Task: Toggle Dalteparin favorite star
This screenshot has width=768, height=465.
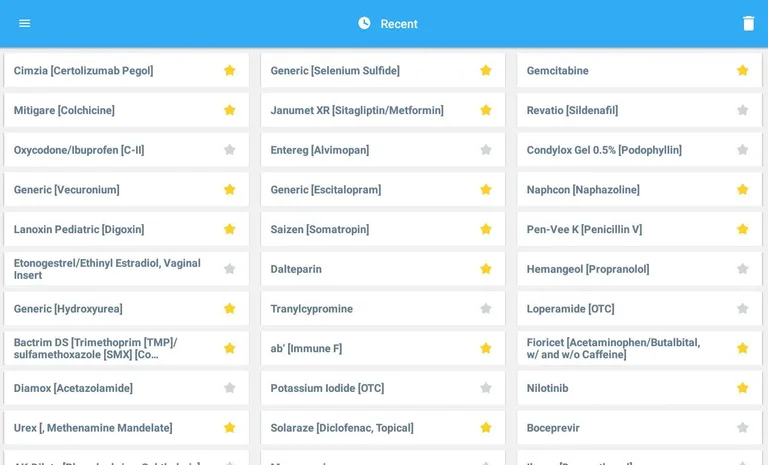Action: (485, 269)
